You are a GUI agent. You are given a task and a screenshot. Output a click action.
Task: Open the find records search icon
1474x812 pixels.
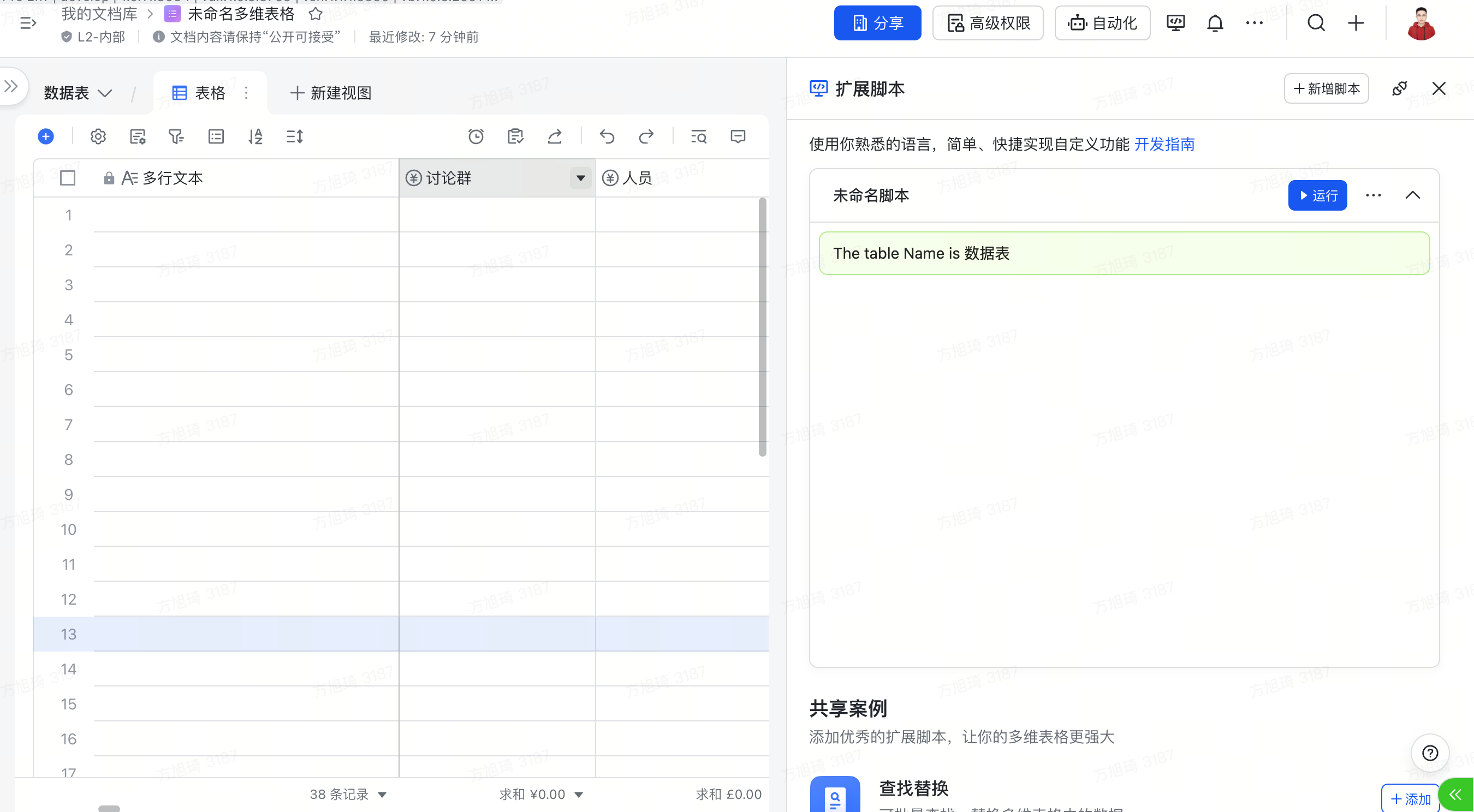(699, 136)
